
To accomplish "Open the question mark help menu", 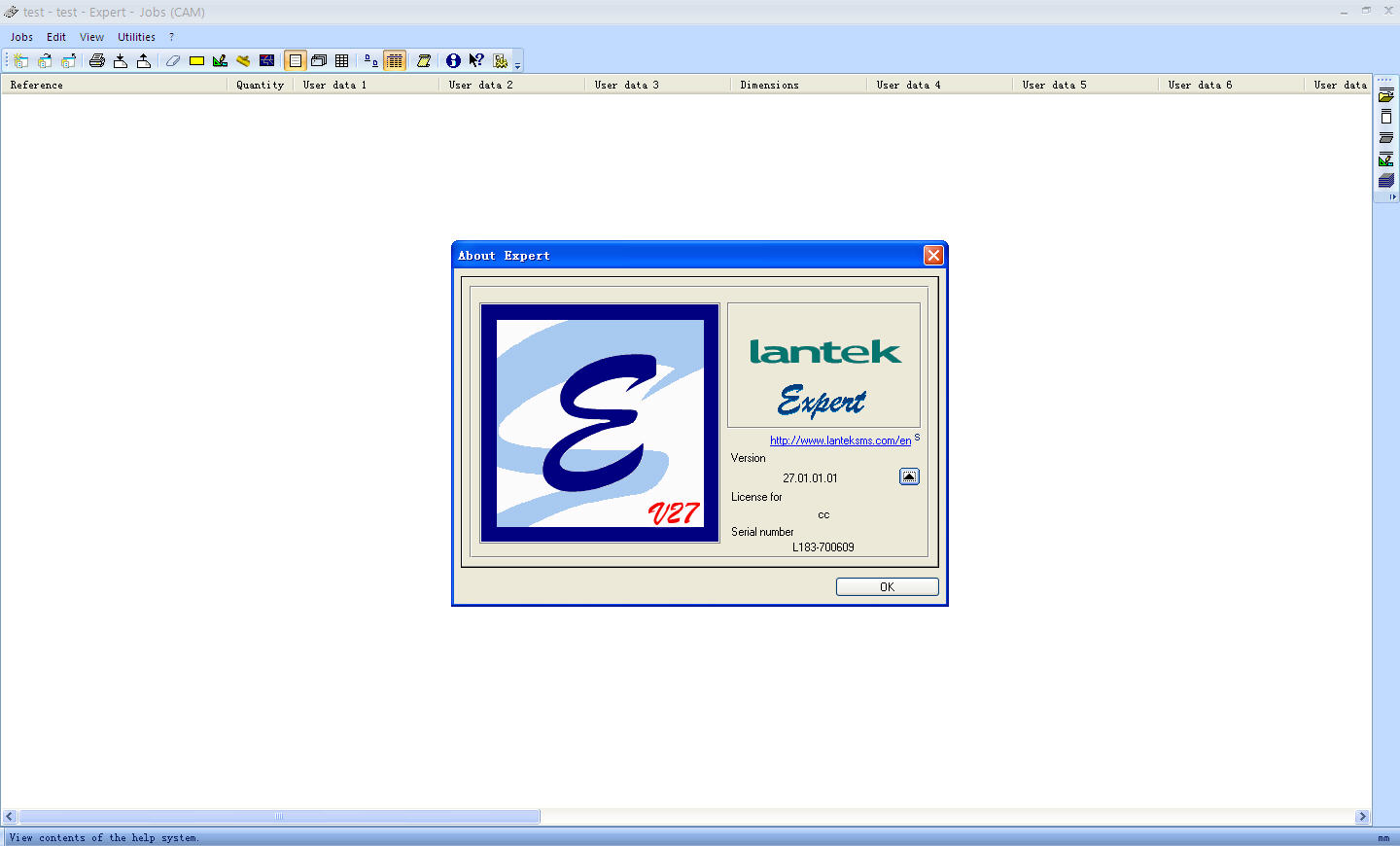I will coord(171,37).
